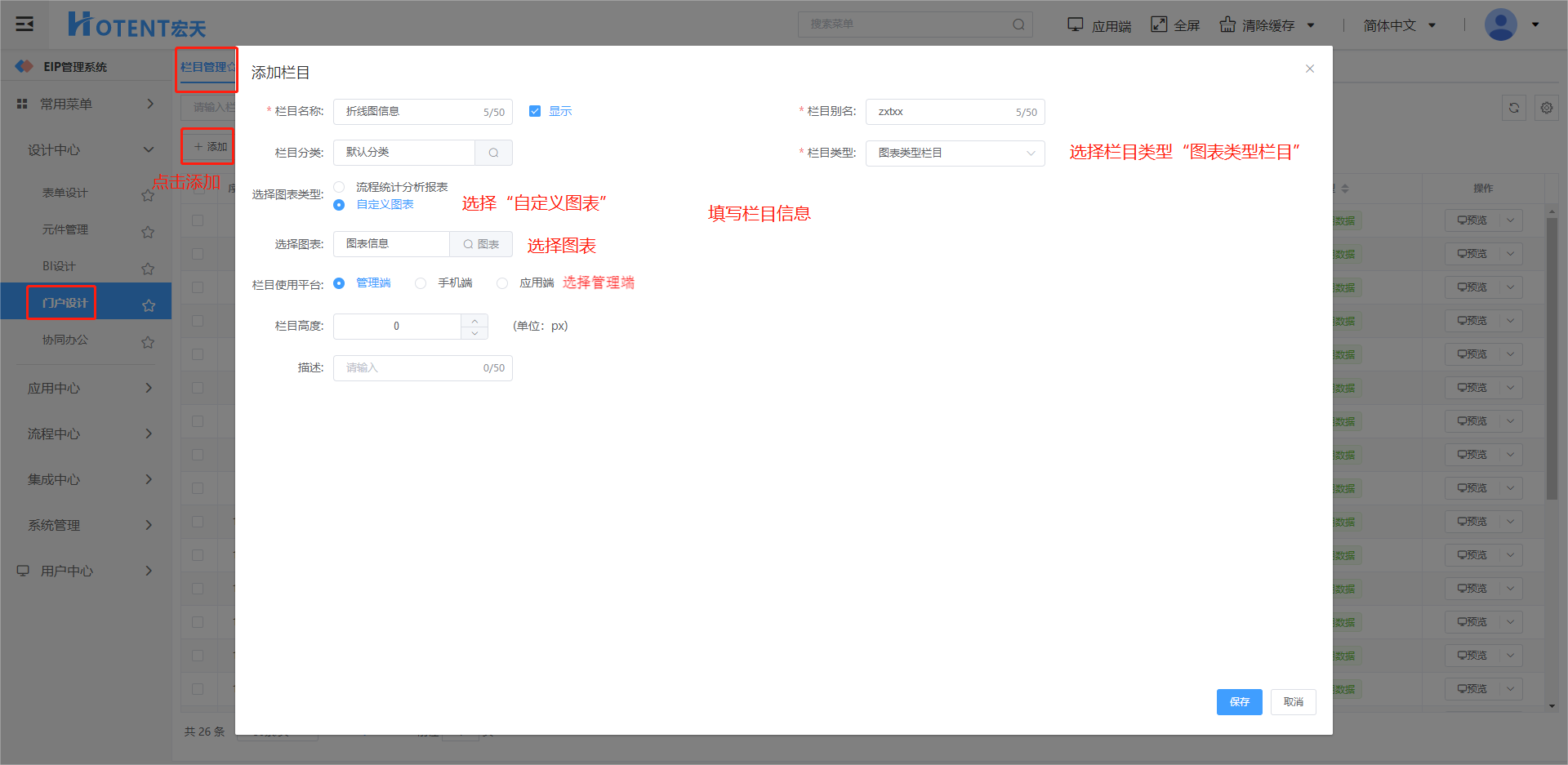Viewport: 1568px width, 765px height.
Task: Click the refresh icon above the table
Action: click(1514, 108)
